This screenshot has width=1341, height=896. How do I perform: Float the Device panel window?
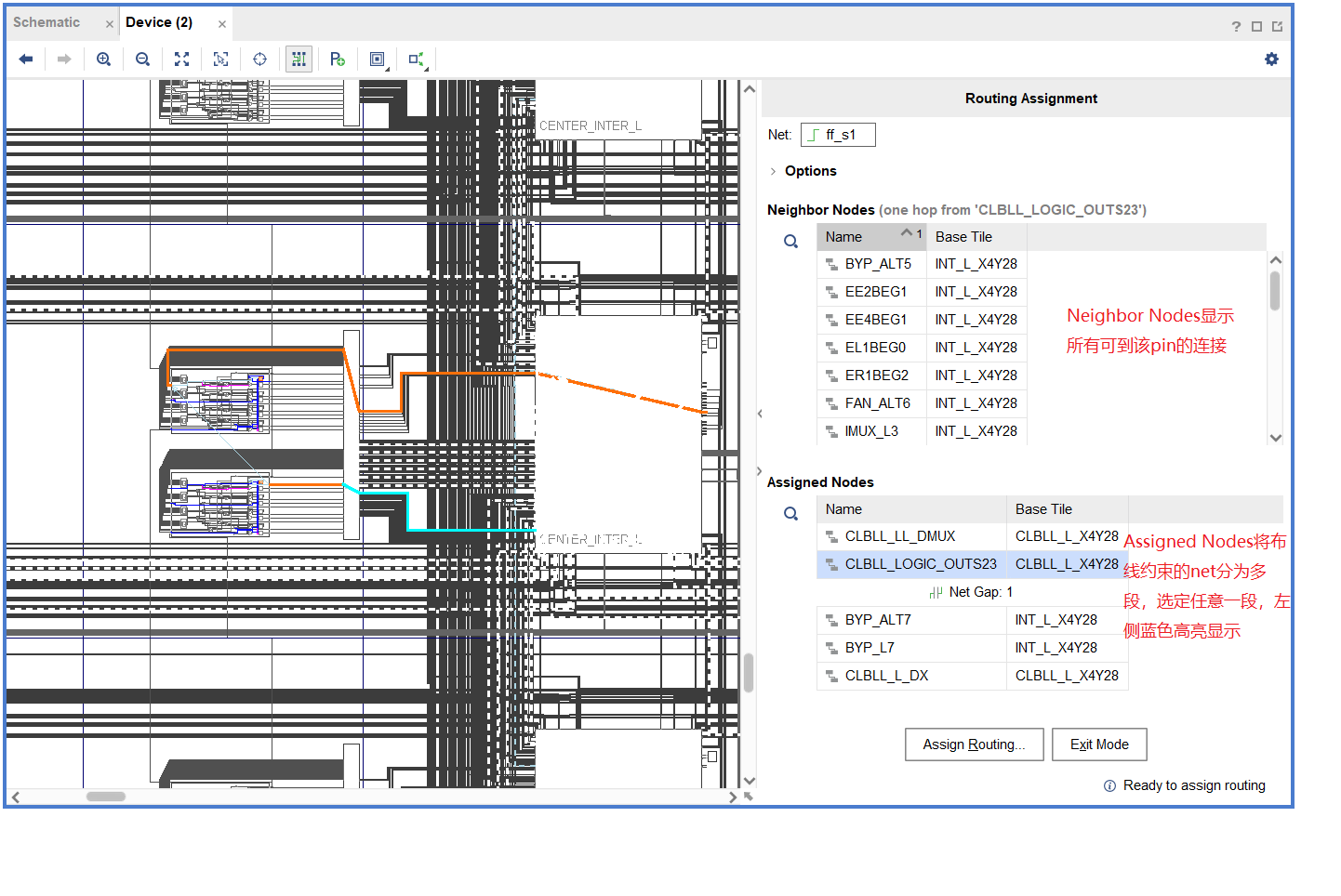coord(1278,27)
